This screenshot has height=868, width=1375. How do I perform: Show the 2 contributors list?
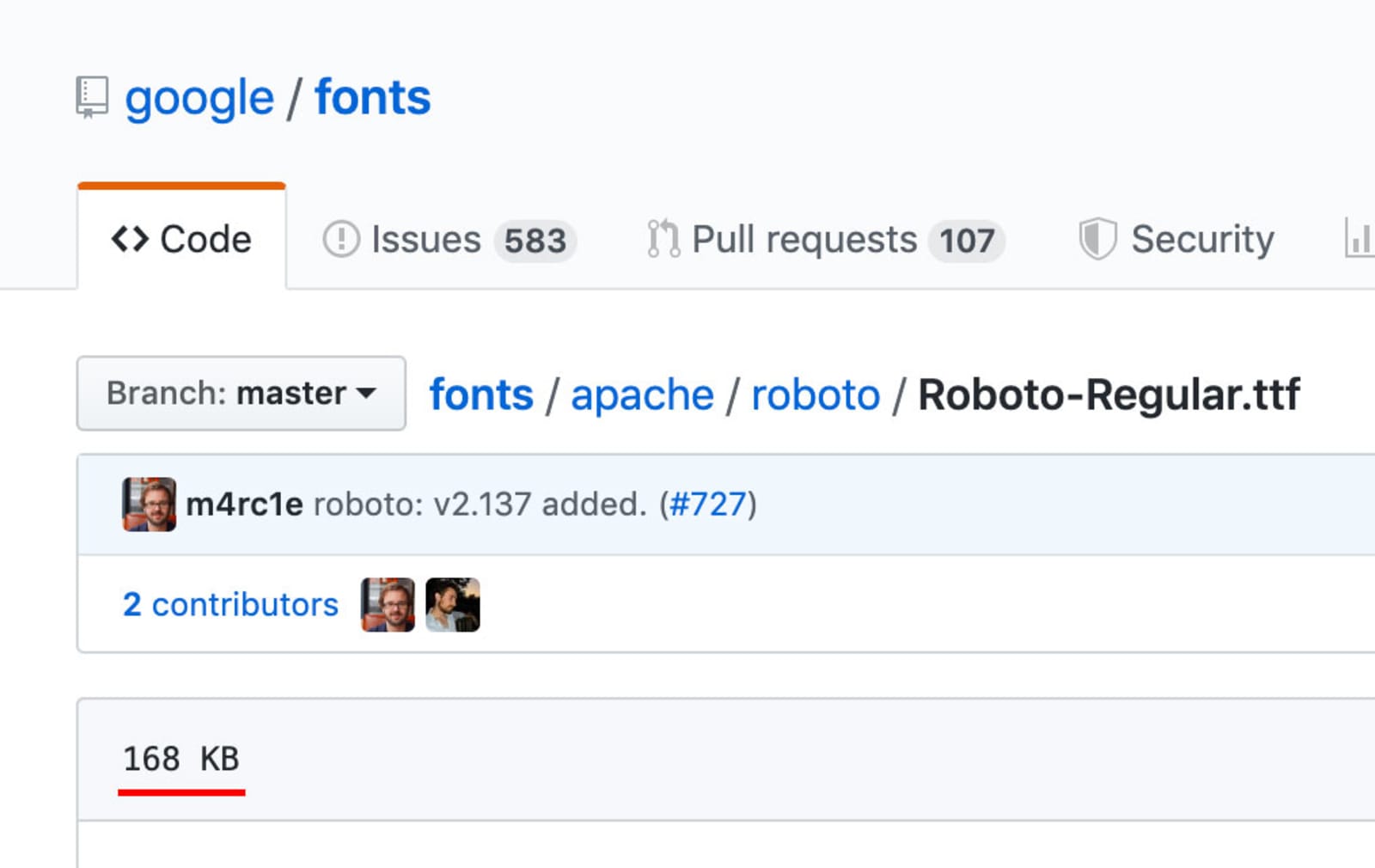[x=230, y=604]
